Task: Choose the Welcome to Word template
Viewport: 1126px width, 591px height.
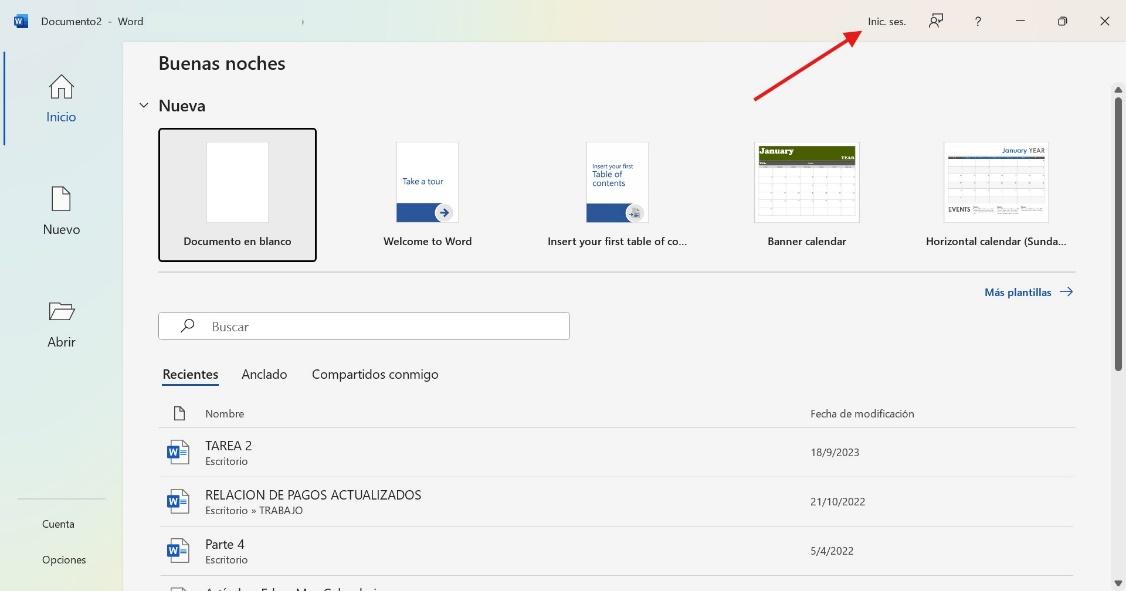Action: pyautogui.click(x=427, y=195)
